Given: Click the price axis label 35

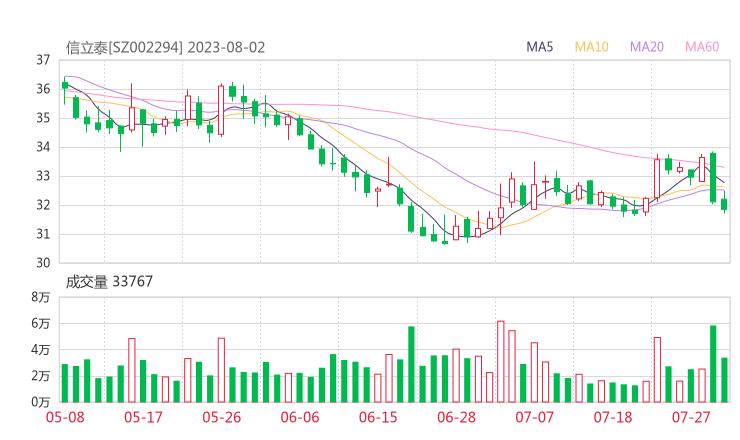Looking at the screenshot, I should tap(43, 118).
